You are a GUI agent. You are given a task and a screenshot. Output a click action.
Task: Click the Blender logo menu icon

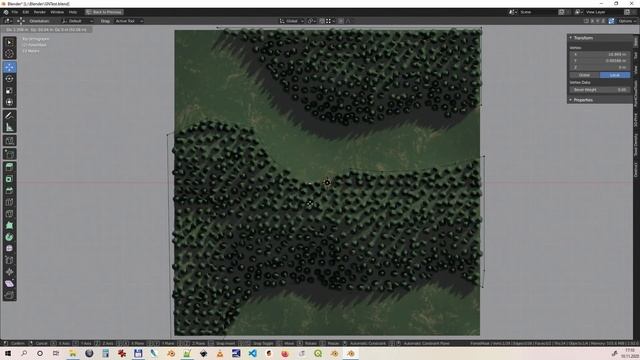click(x=6, y=12)
